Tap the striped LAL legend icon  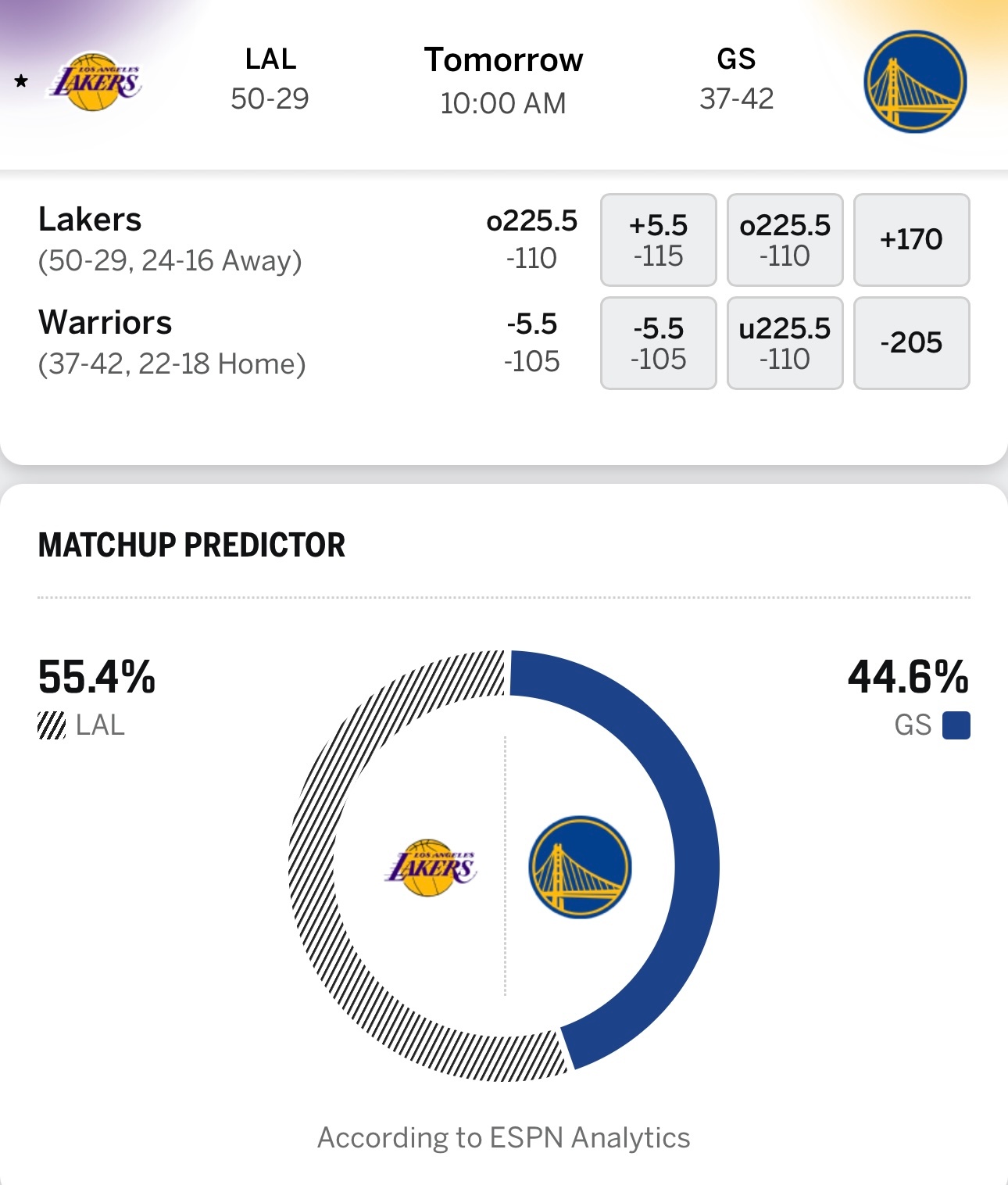point(52,725)
